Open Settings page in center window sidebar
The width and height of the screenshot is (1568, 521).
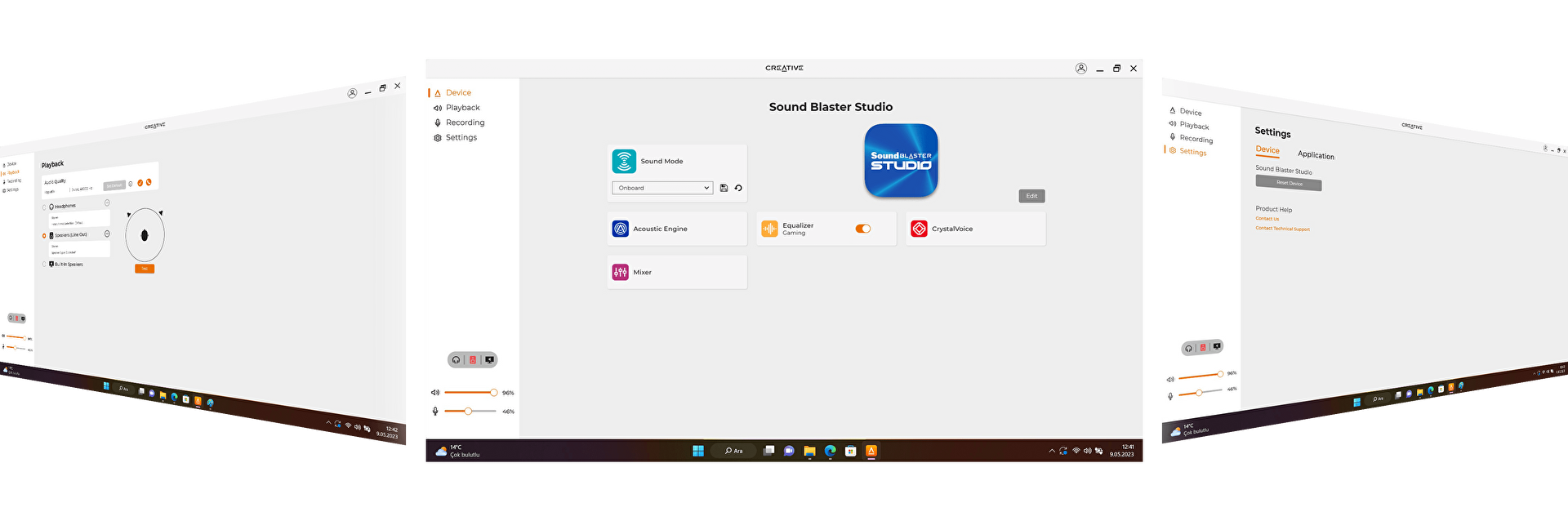coord(456,137)
